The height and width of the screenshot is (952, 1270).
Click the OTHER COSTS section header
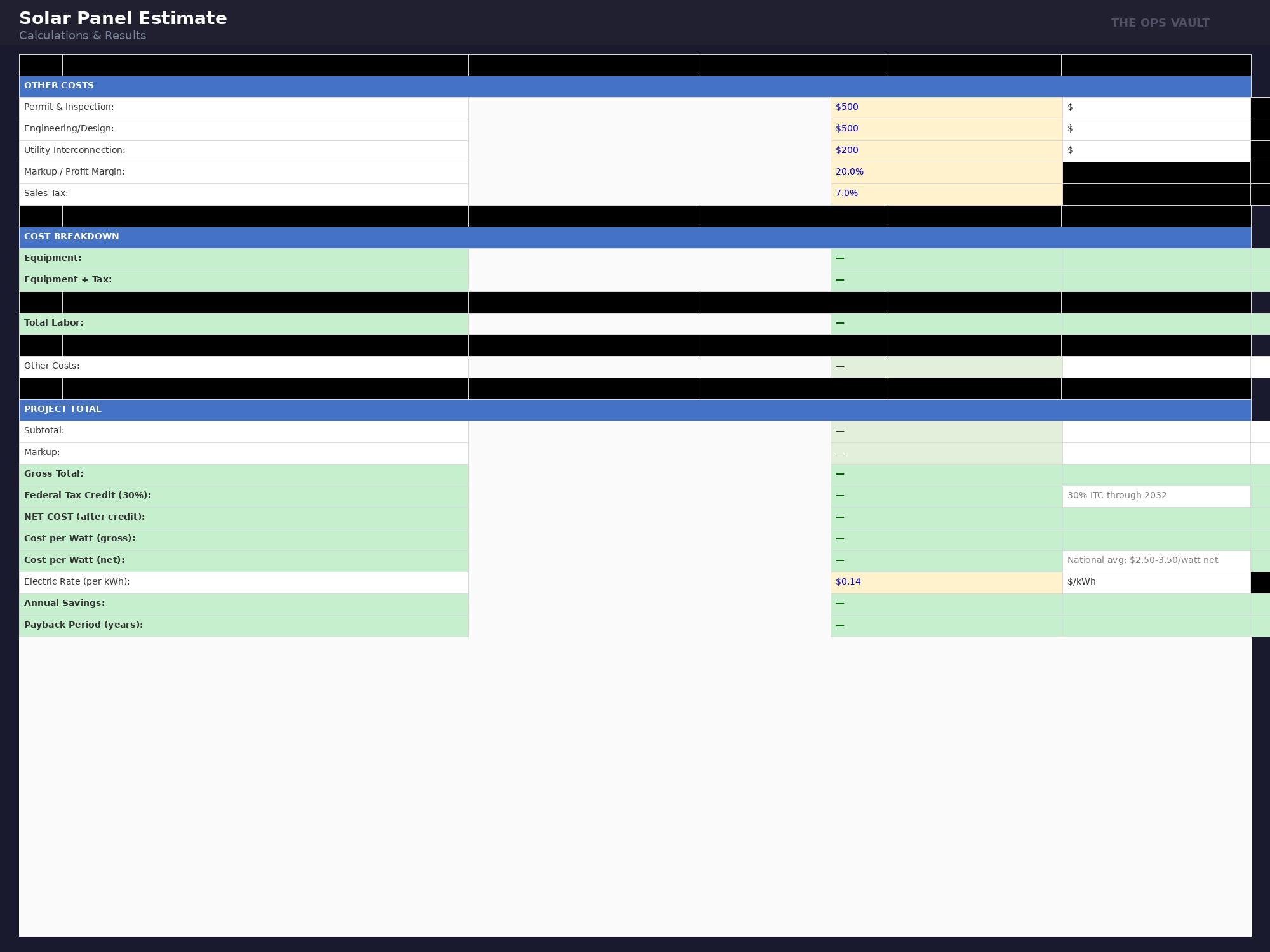635,86
